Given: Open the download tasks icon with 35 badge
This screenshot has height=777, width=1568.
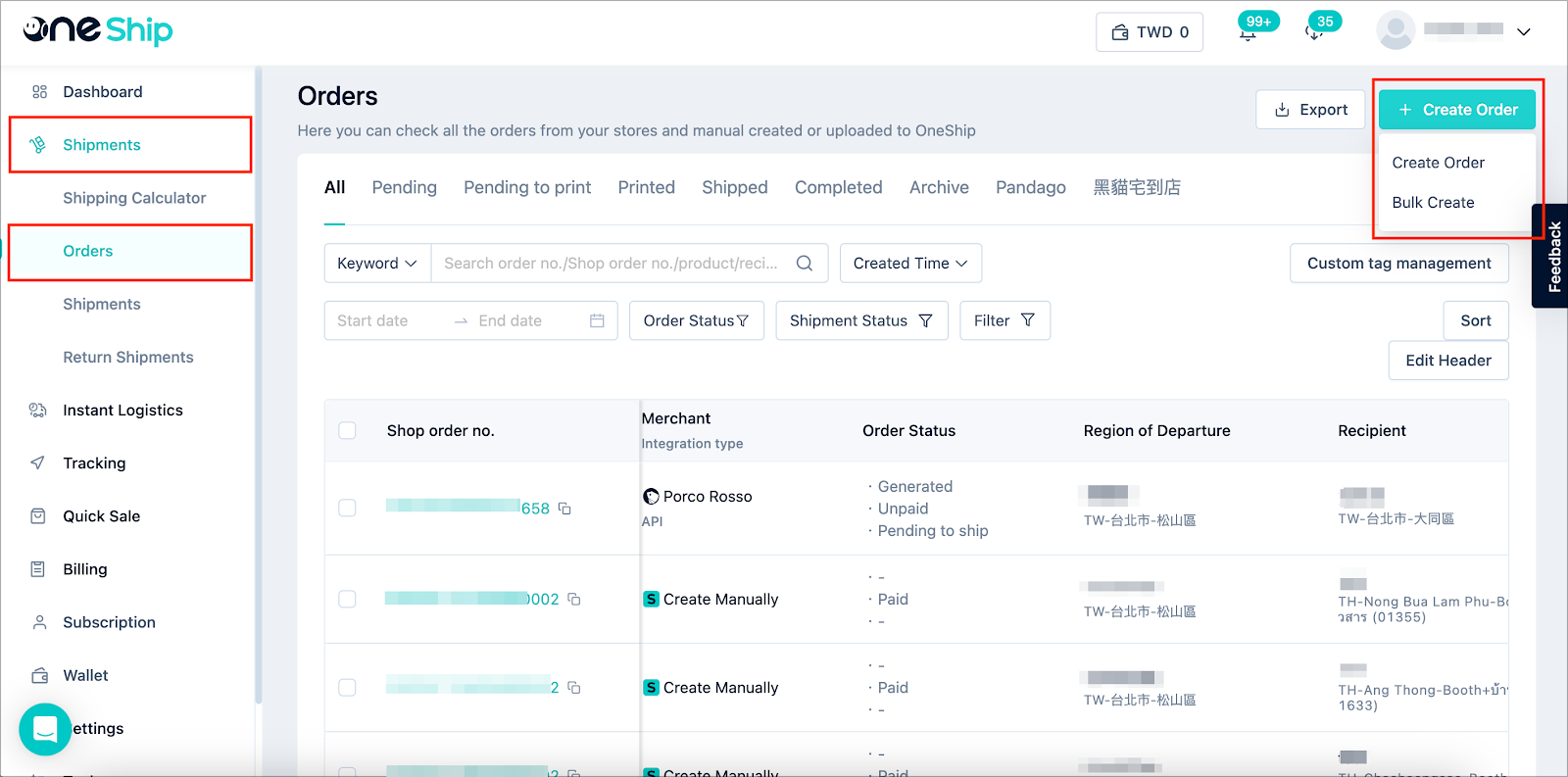Looking at the screenshot, I should [x=1315, y=32].
